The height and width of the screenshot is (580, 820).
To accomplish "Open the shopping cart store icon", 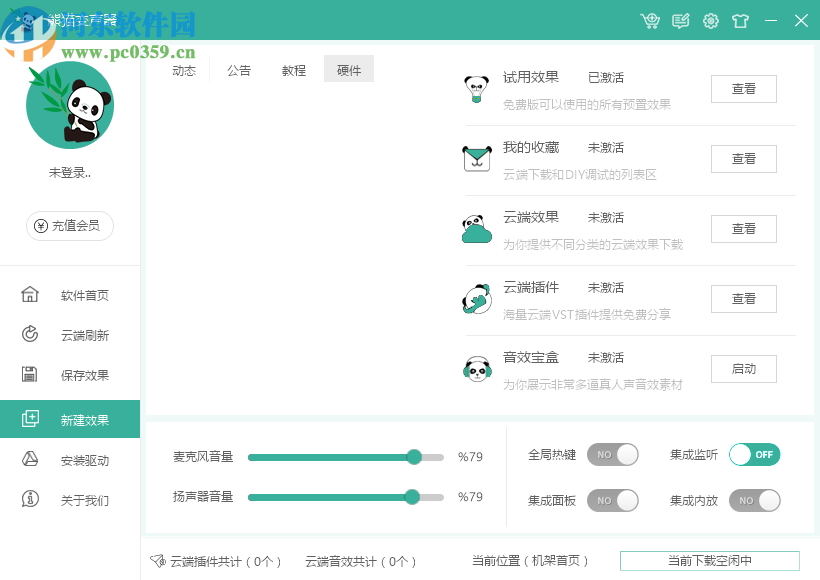I will click(x=650, y=20).
